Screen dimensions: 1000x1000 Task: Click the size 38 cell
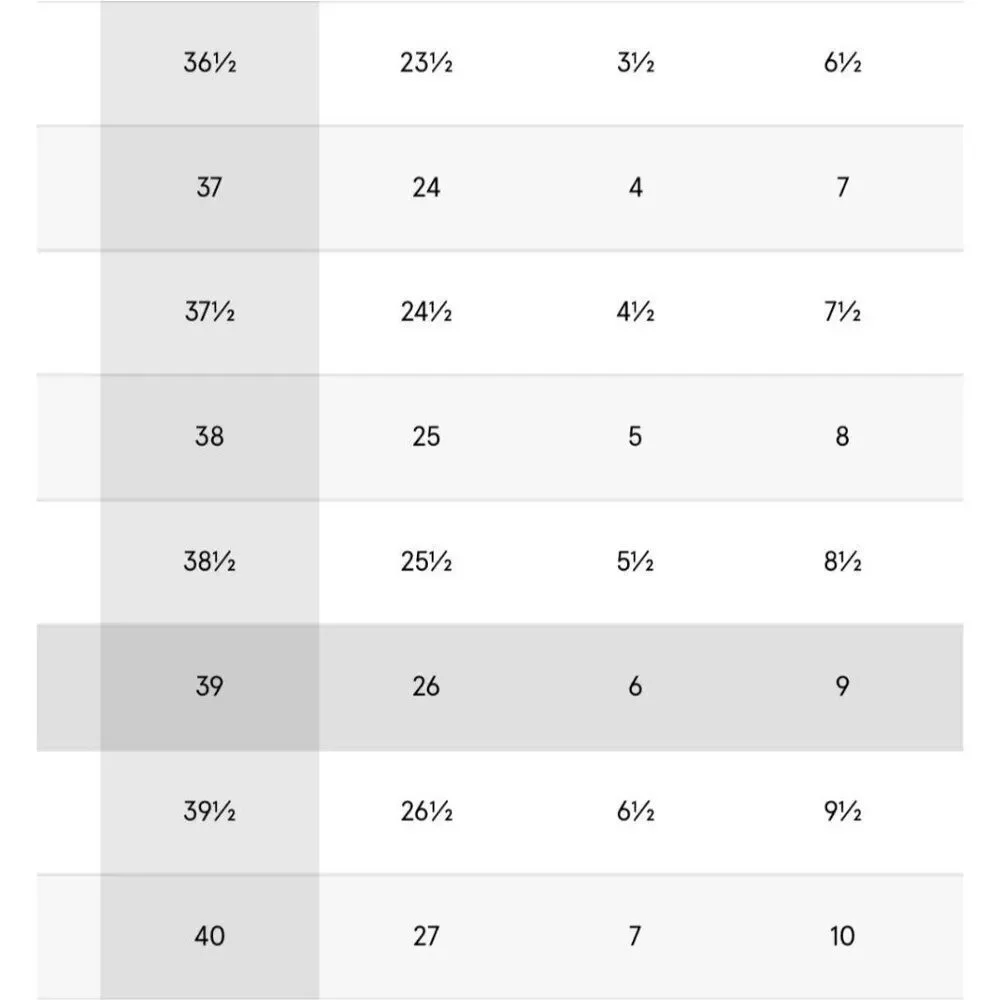(x=209, y=437)
